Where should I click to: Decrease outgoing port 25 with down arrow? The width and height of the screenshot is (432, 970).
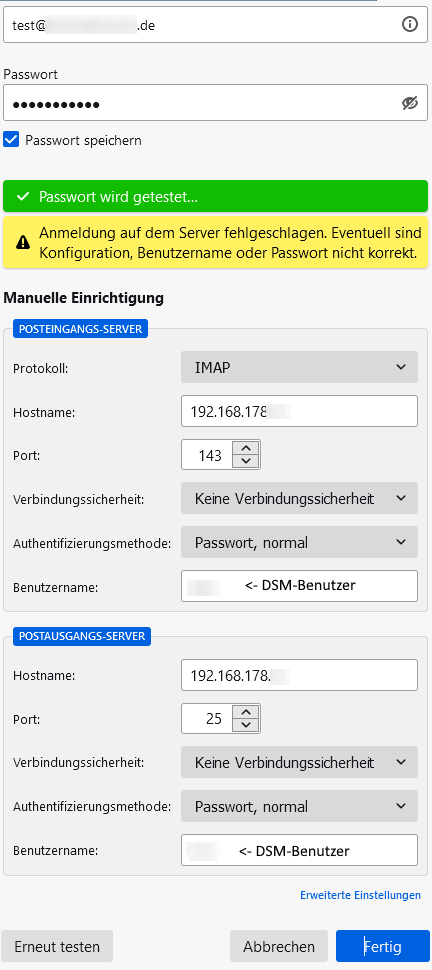pyautogui.click(x=246, y=725)
